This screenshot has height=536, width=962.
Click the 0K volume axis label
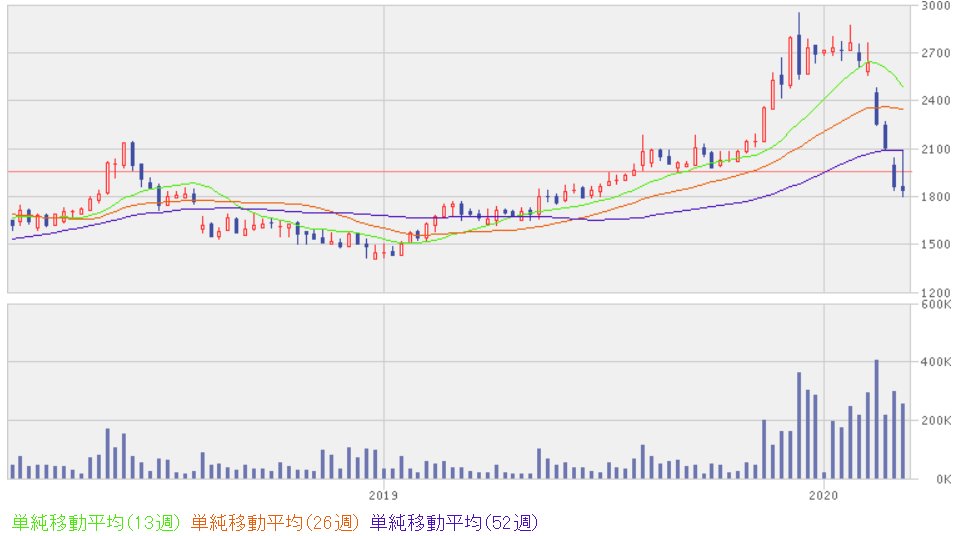click(x=943, y=479)
